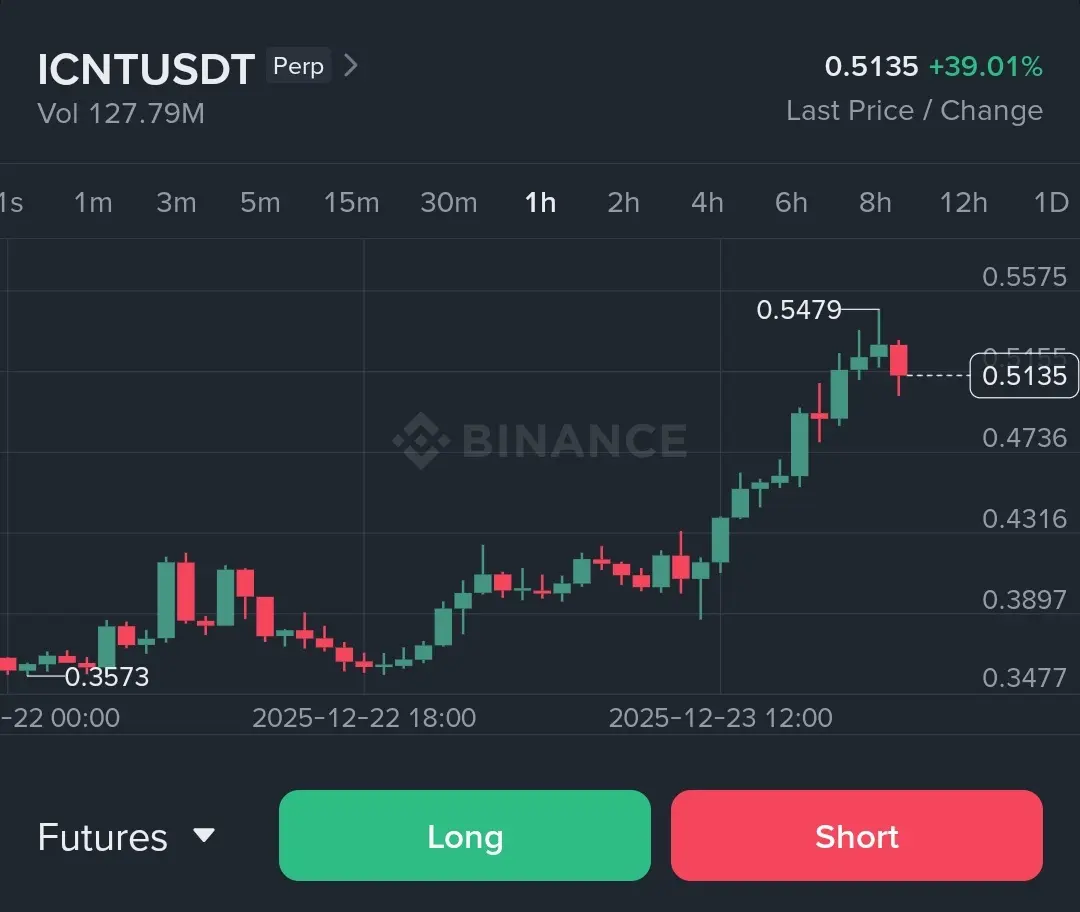
Task: Tap the ICNTUSDT symbol title
Action: coord(146,69)
